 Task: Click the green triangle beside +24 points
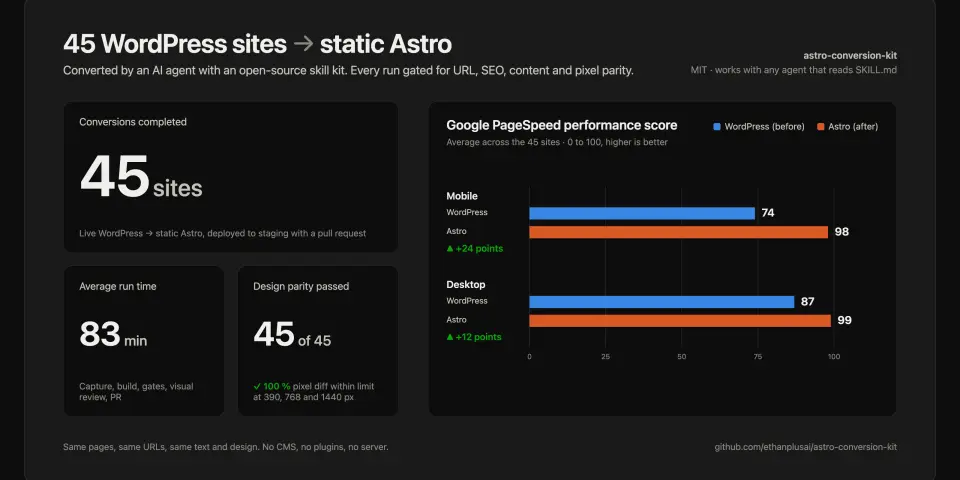pyautogui.click(x=450, y=249)
